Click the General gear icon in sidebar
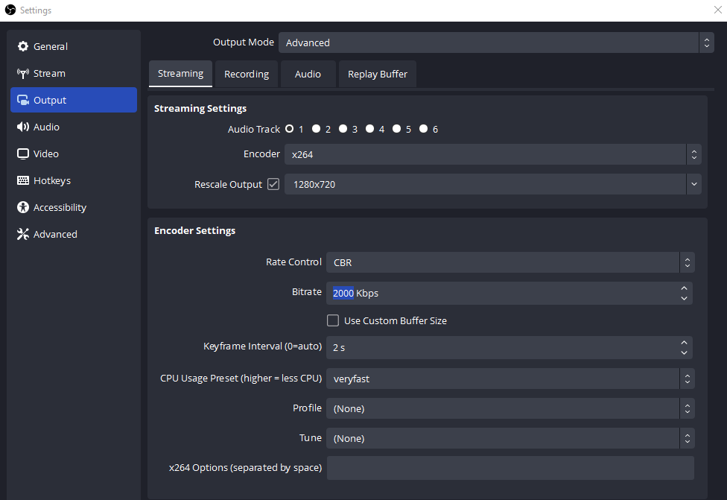 [x=23, y=46]
